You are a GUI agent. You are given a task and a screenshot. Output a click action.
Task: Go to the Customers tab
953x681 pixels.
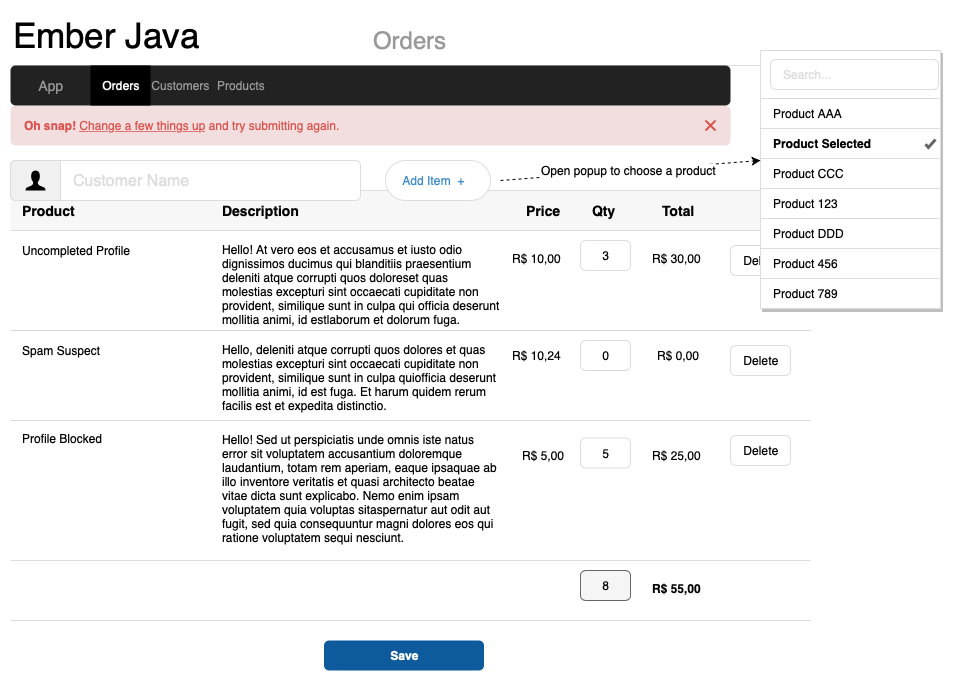(180, 86)
